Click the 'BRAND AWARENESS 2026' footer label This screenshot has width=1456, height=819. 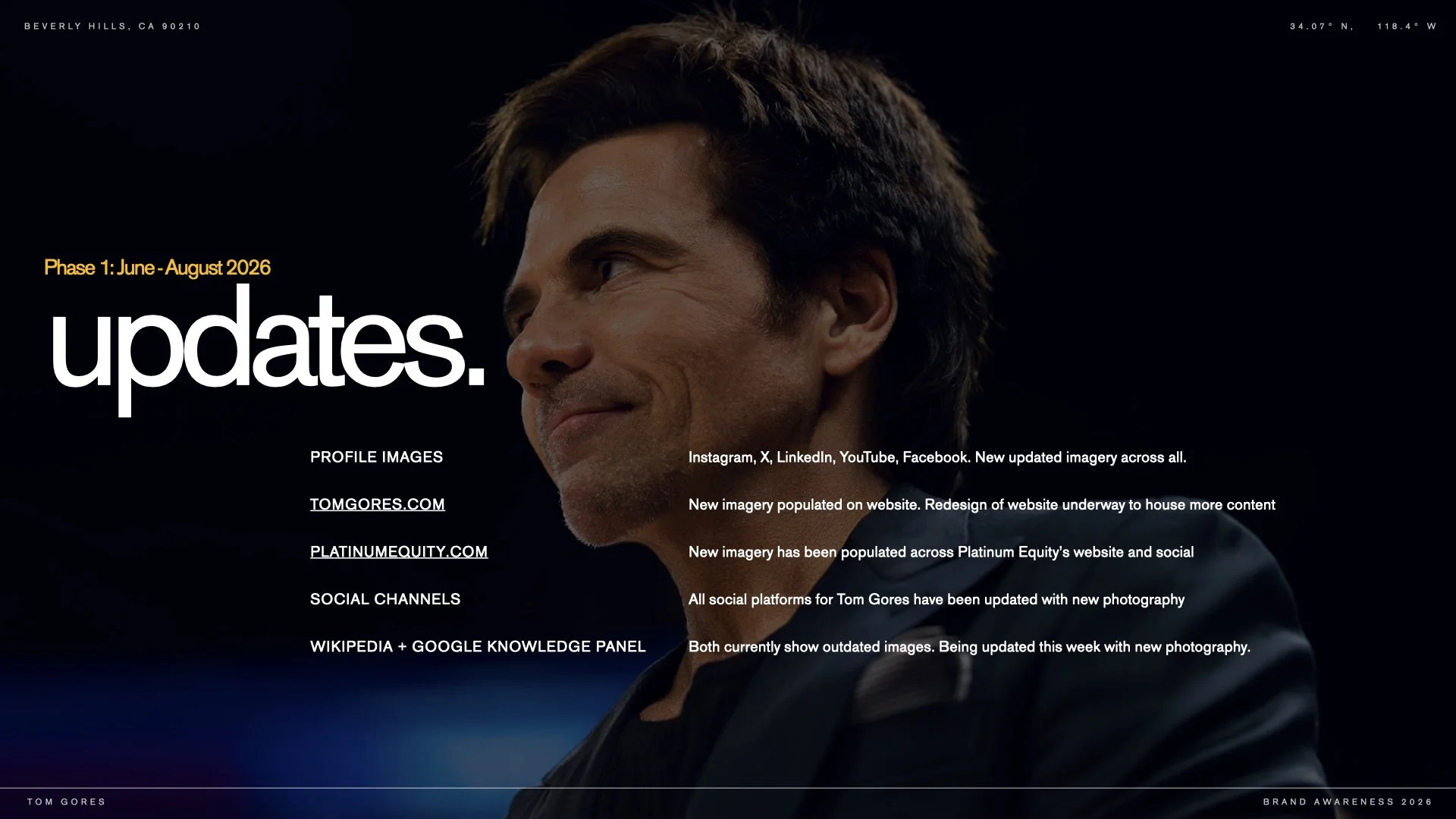[1348, 802]
